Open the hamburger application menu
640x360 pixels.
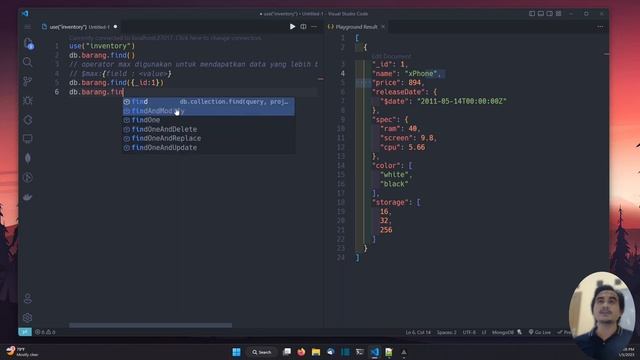coord(28,27)
